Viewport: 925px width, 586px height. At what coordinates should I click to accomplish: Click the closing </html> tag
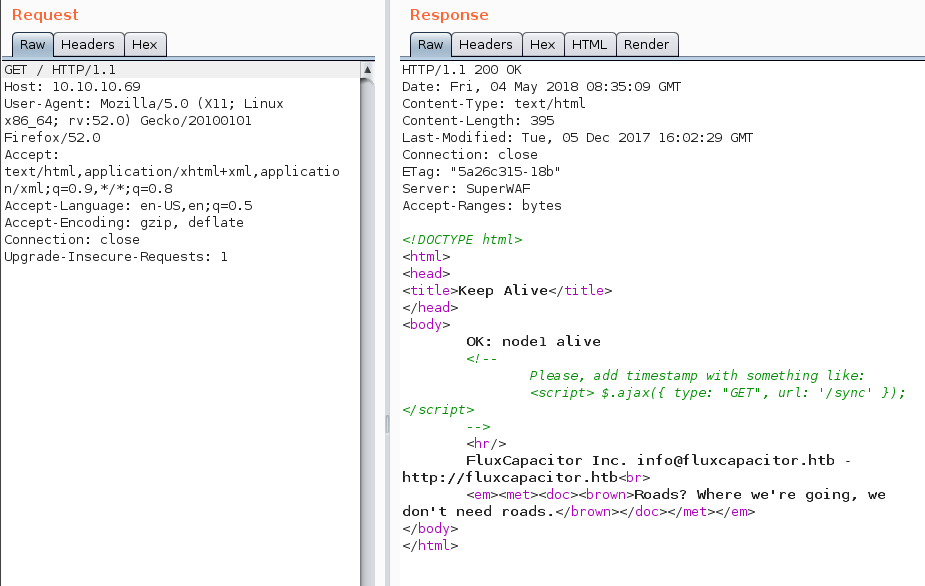click(x=430, y=546)
